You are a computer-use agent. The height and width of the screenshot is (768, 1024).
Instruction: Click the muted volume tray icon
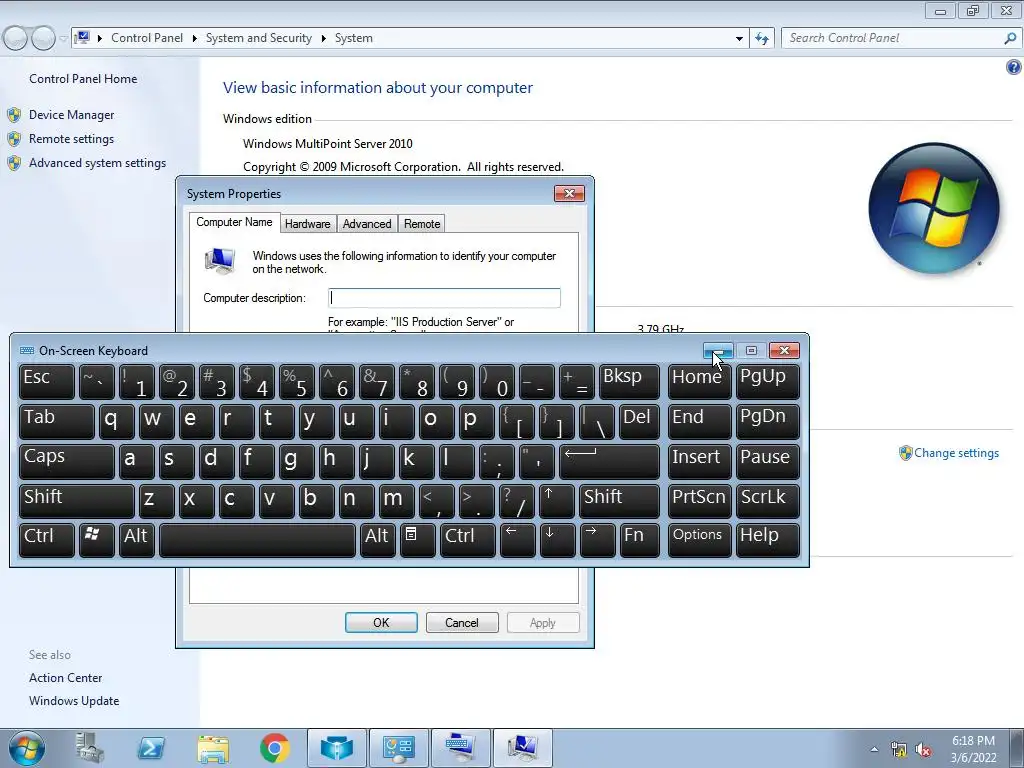tap(923, 750)
